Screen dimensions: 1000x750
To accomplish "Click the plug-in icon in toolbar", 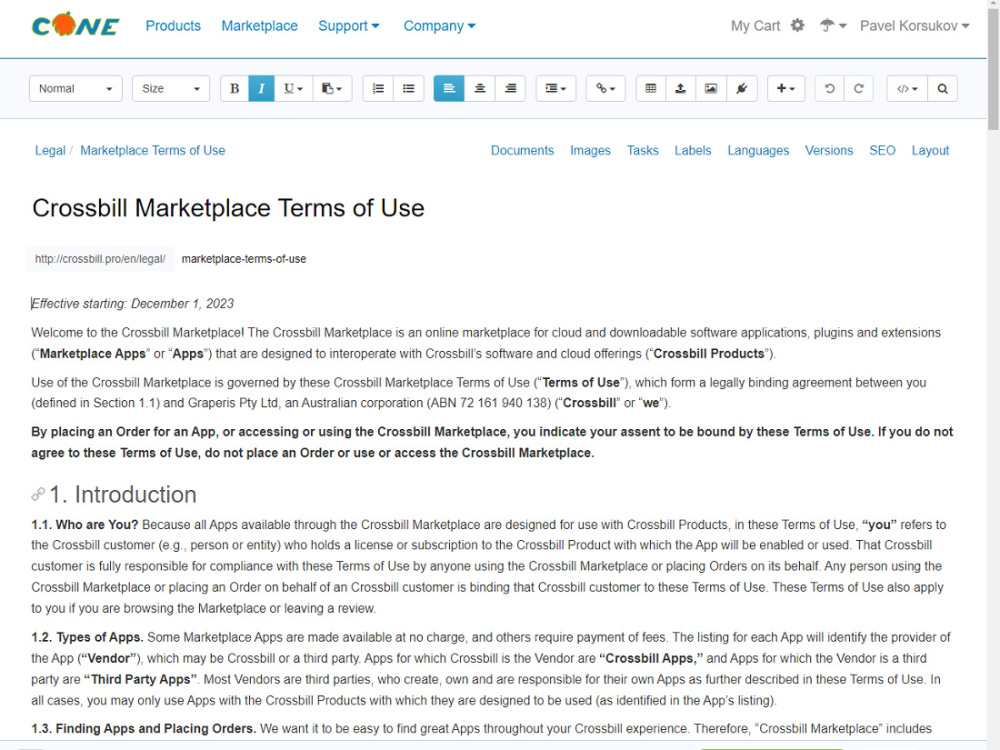I will 741,89.
